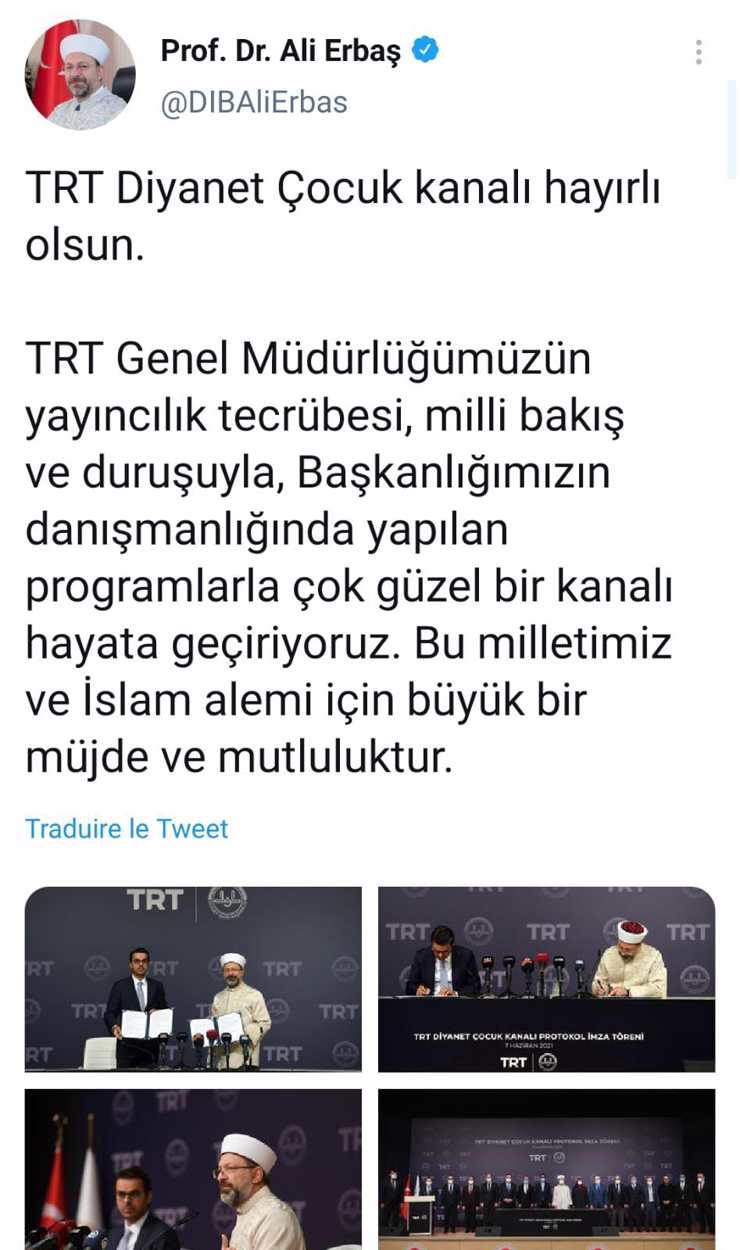740x1250 pixels.
Task: Open the tweet's three-dot more options menu
Action: tap(698, 52)
